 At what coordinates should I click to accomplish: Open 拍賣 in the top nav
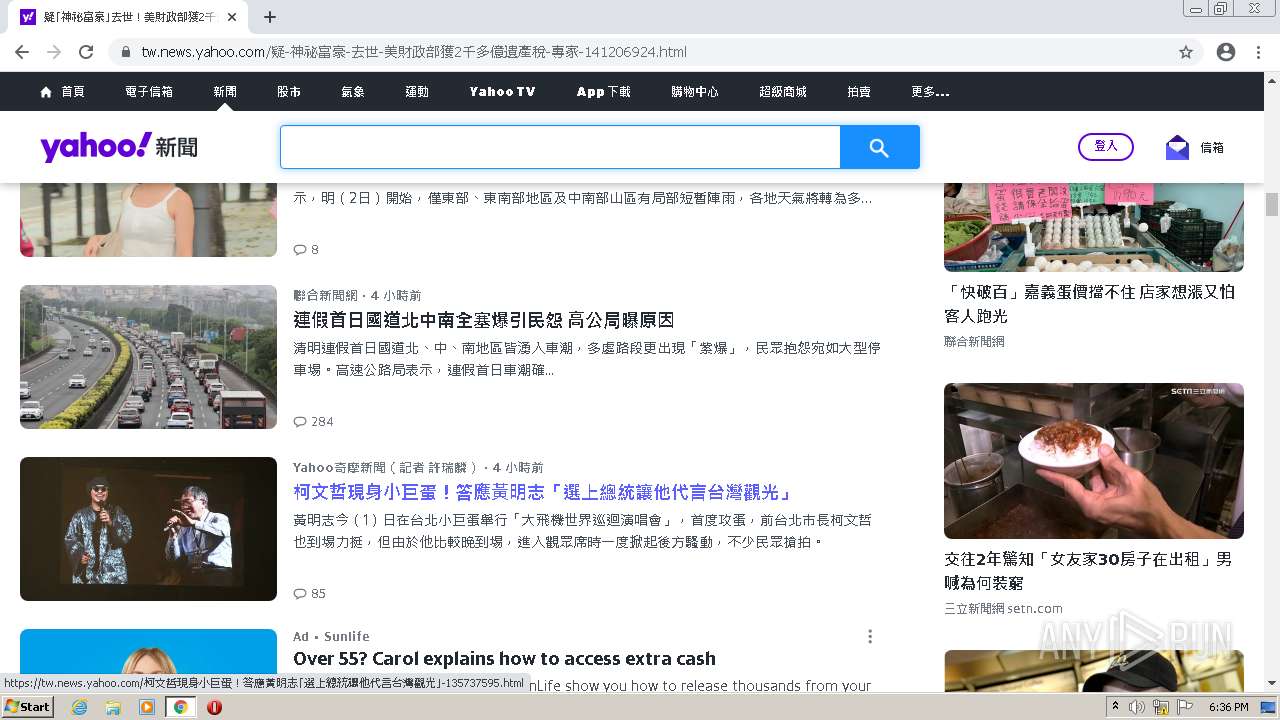tap(859, 92)
